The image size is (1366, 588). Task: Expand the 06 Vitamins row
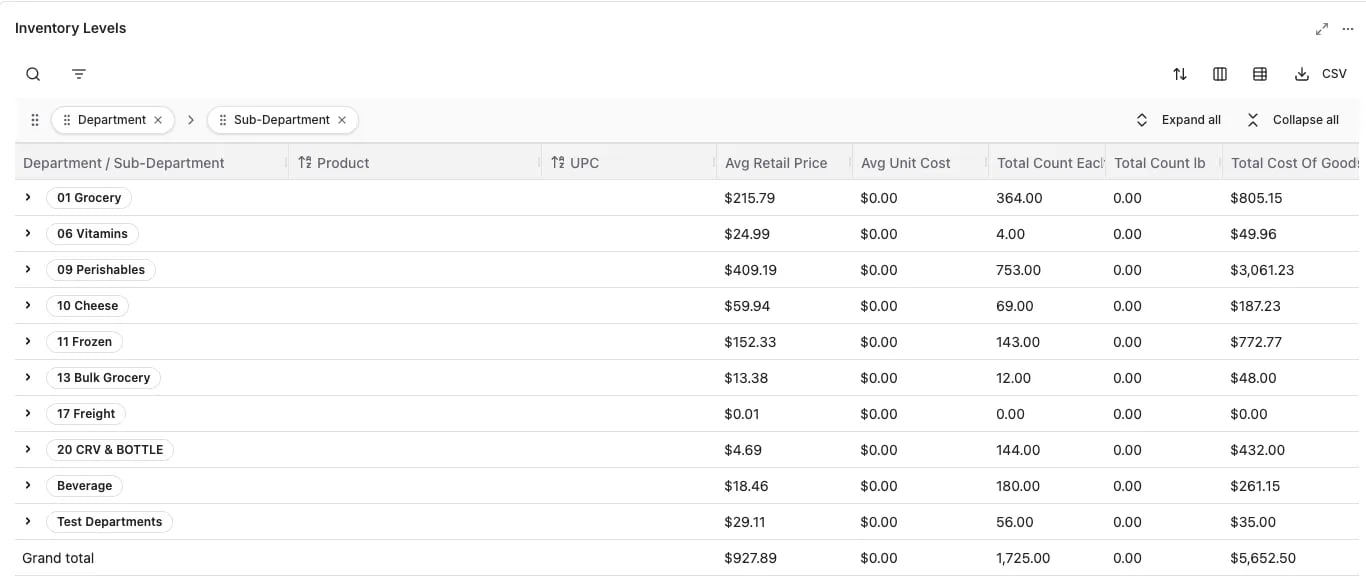tap(28, 234)
